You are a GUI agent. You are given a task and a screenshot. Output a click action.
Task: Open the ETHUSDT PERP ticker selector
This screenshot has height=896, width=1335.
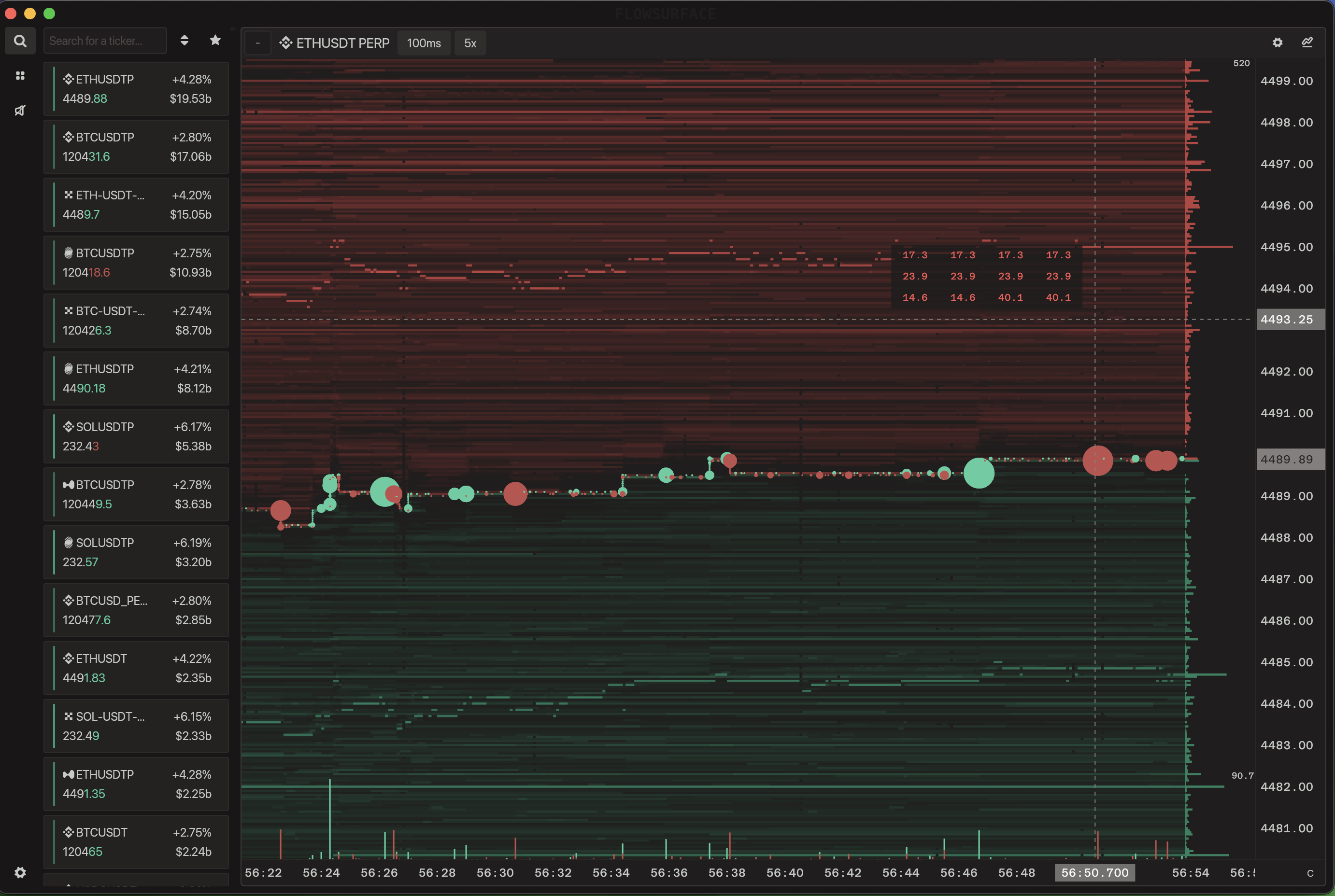[335, 43]
